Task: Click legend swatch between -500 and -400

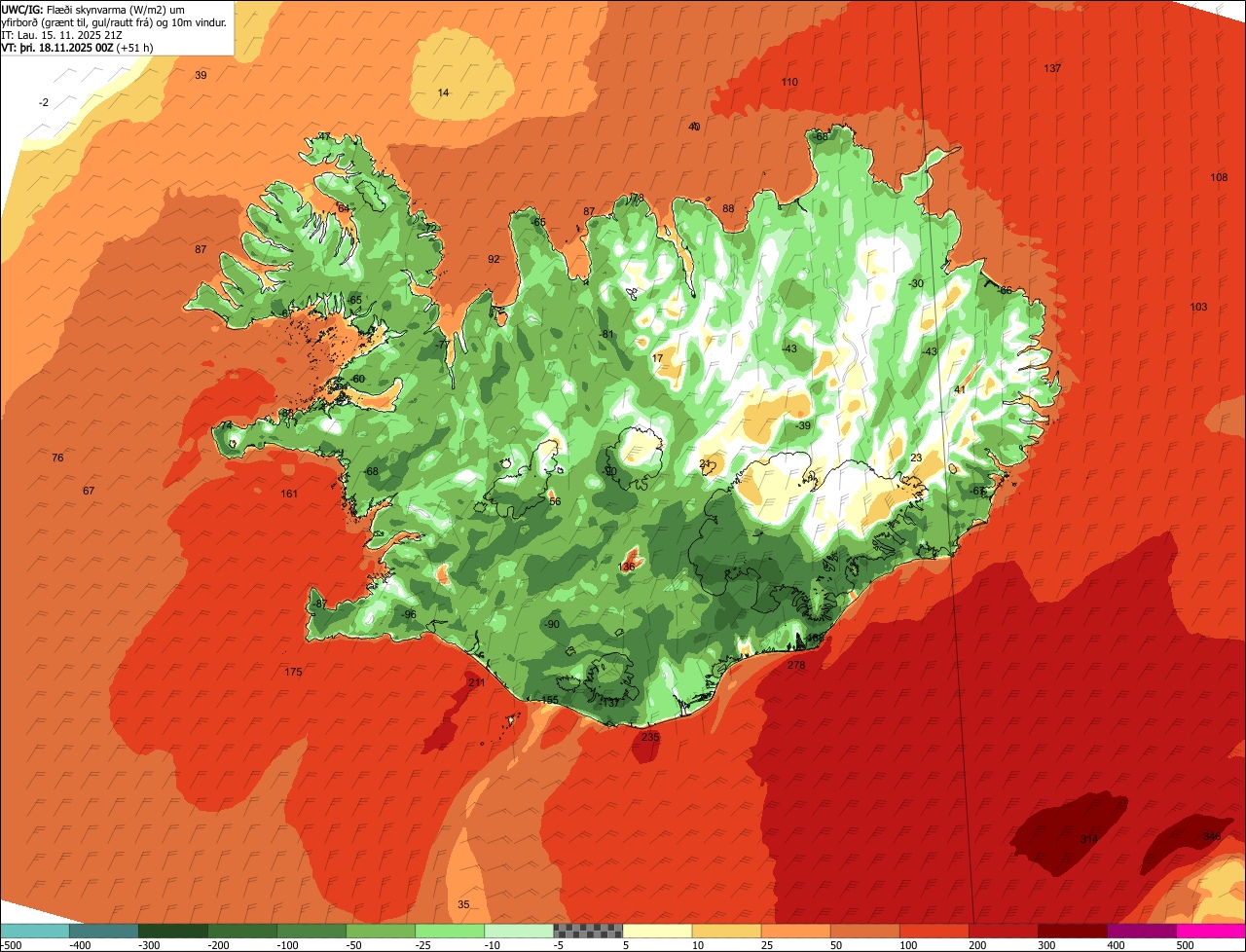Action: click(35, 931)
